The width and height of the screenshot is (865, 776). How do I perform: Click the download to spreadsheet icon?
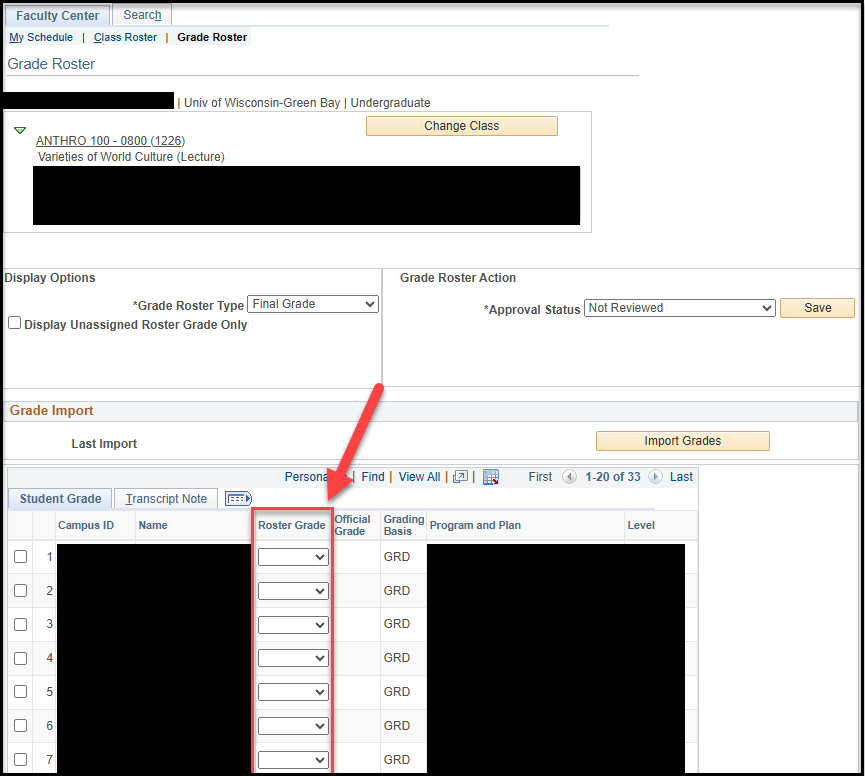[490, 477]
